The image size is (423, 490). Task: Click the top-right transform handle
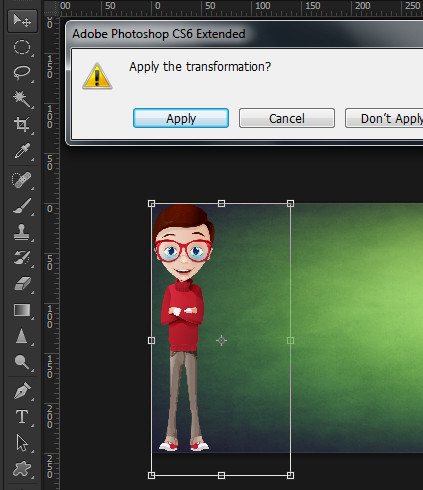tap(290, 204)
